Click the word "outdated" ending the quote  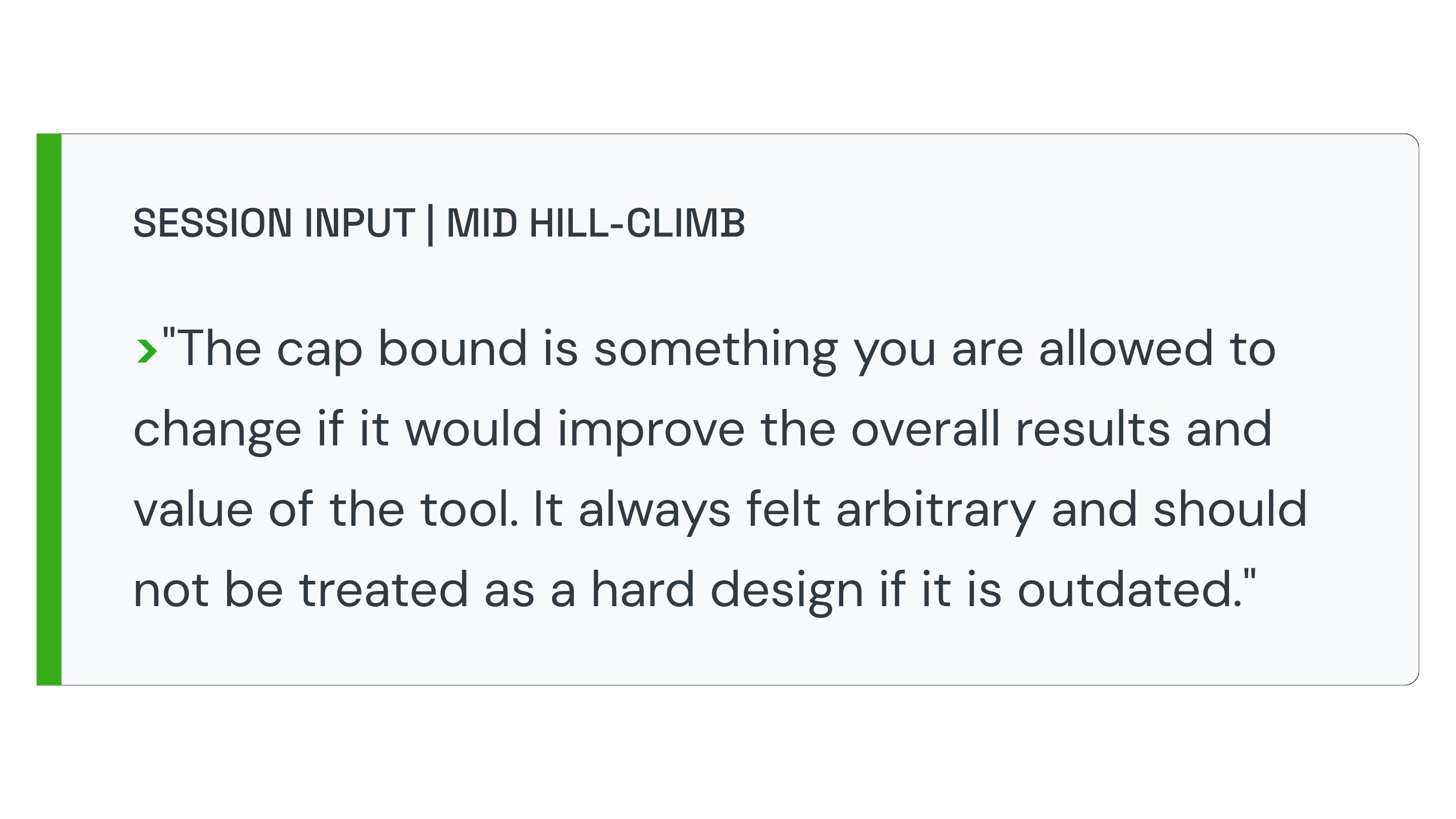click(x=1130, y=590)
